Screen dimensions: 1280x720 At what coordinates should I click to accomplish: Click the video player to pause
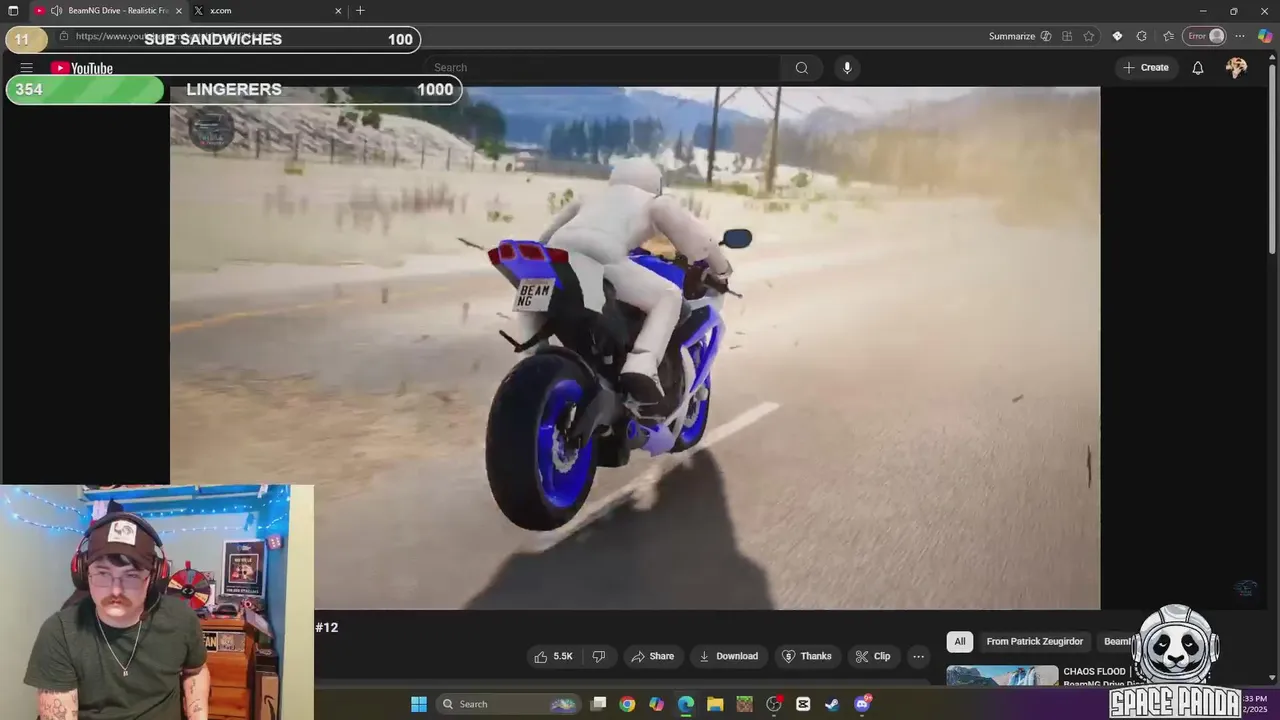tap(635, 348)
